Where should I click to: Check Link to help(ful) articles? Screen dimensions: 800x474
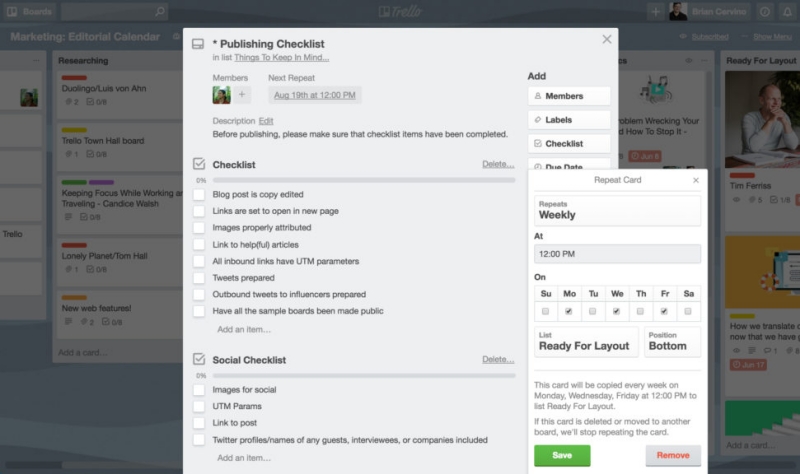coord(199,244)
